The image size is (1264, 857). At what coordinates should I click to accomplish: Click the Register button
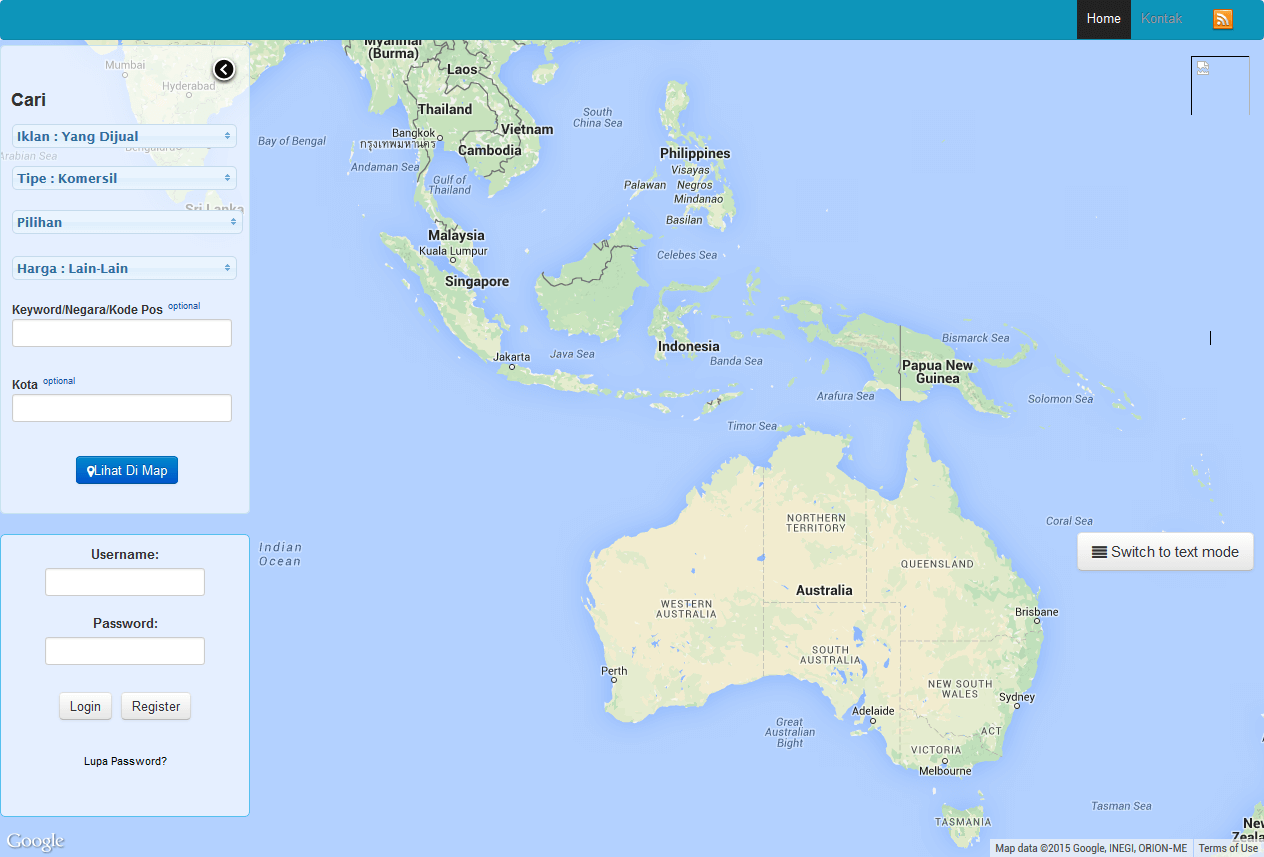coord(156,706)
